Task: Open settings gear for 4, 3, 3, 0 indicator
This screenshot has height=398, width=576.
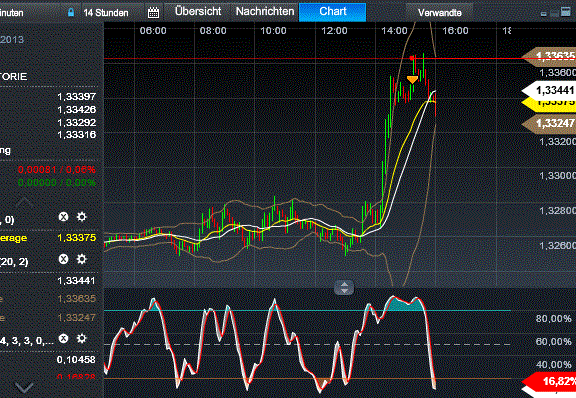Action: (x=82, y=338)
